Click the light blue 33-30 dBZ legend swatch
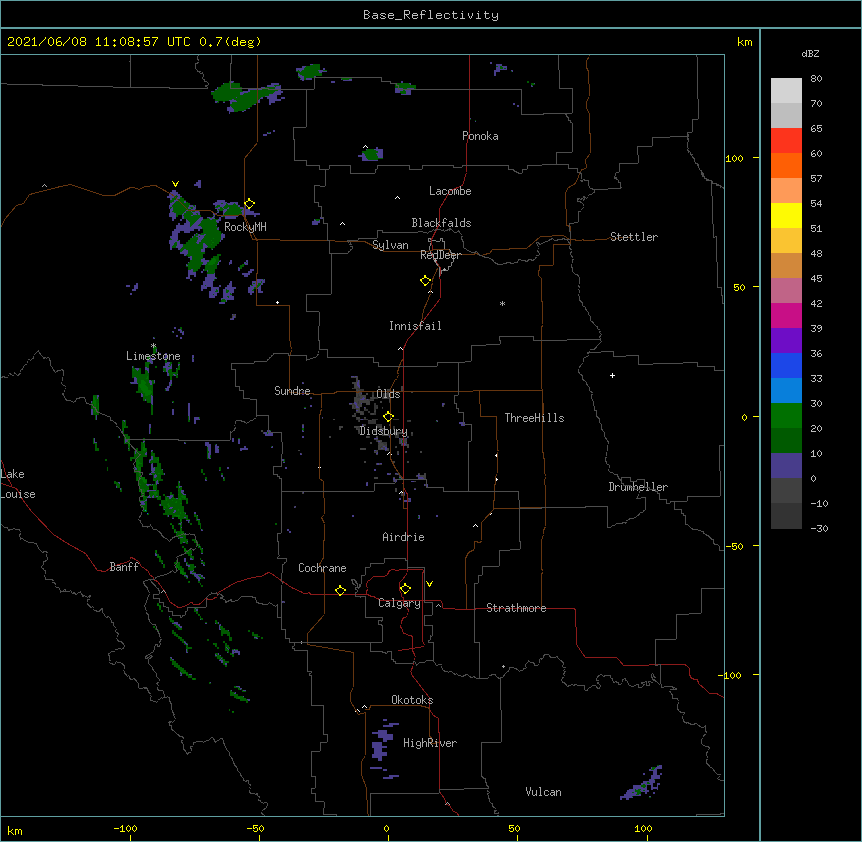 (786, 391)
